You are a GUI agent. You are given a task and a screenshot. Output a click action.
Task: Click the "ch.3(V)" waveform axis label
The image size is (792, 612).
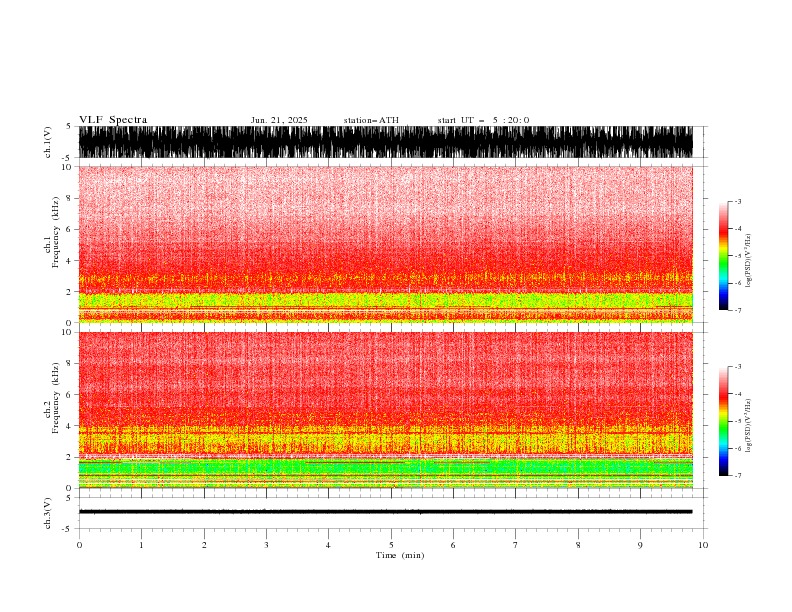[47, 513]
